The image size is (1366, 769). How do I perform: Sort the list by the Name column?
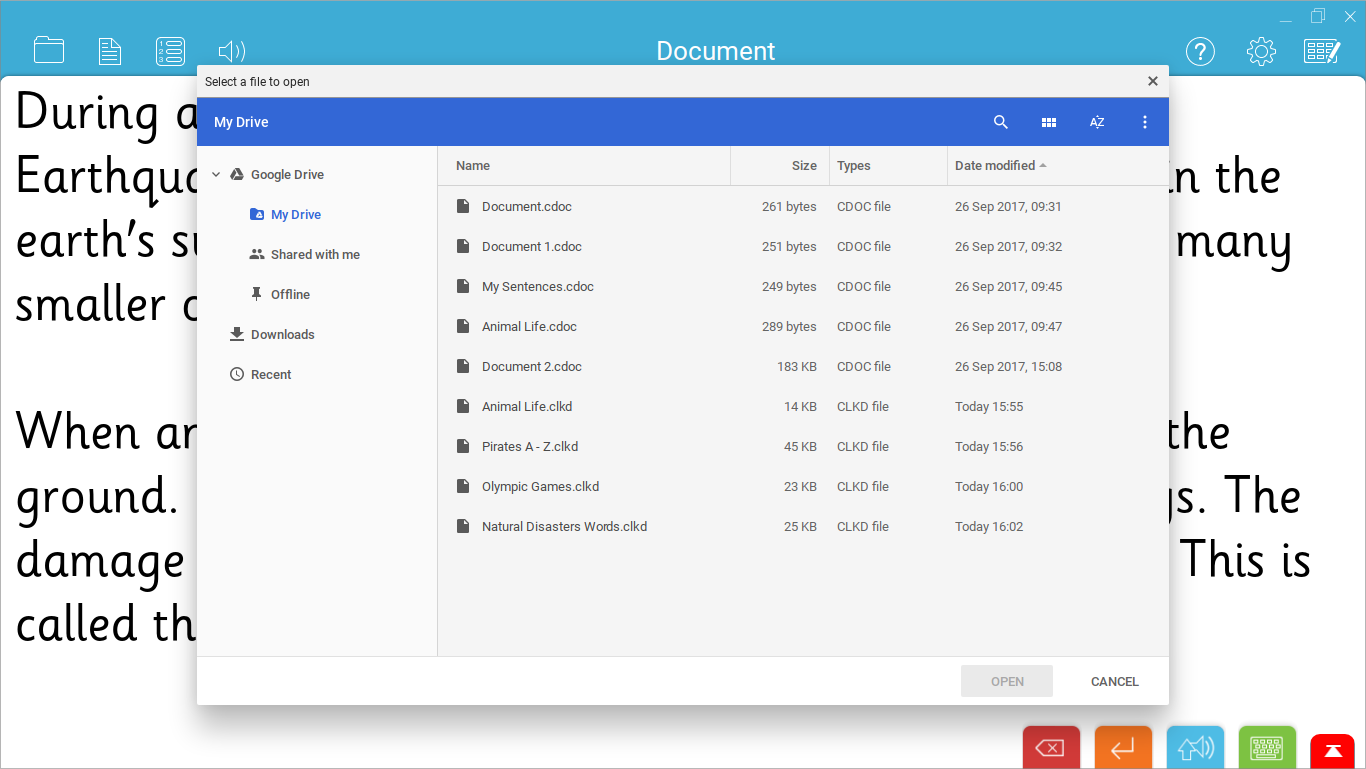[473, 166]
